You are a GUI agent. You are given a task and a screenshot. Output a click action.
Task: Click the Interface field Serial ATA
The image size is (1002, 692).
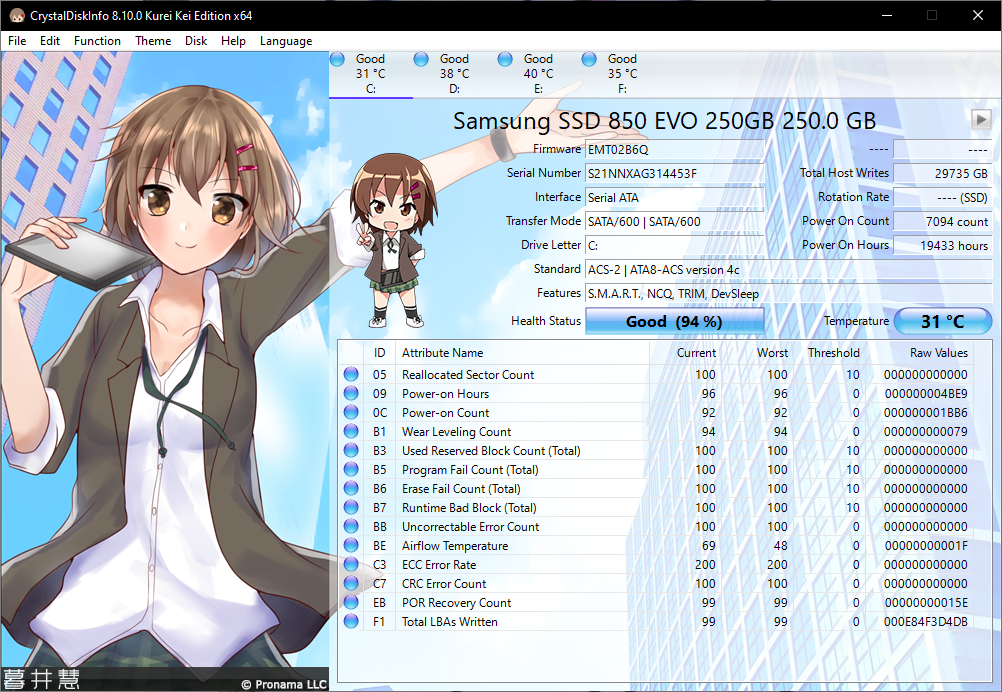pyautogui.click(x=674, y=197)
